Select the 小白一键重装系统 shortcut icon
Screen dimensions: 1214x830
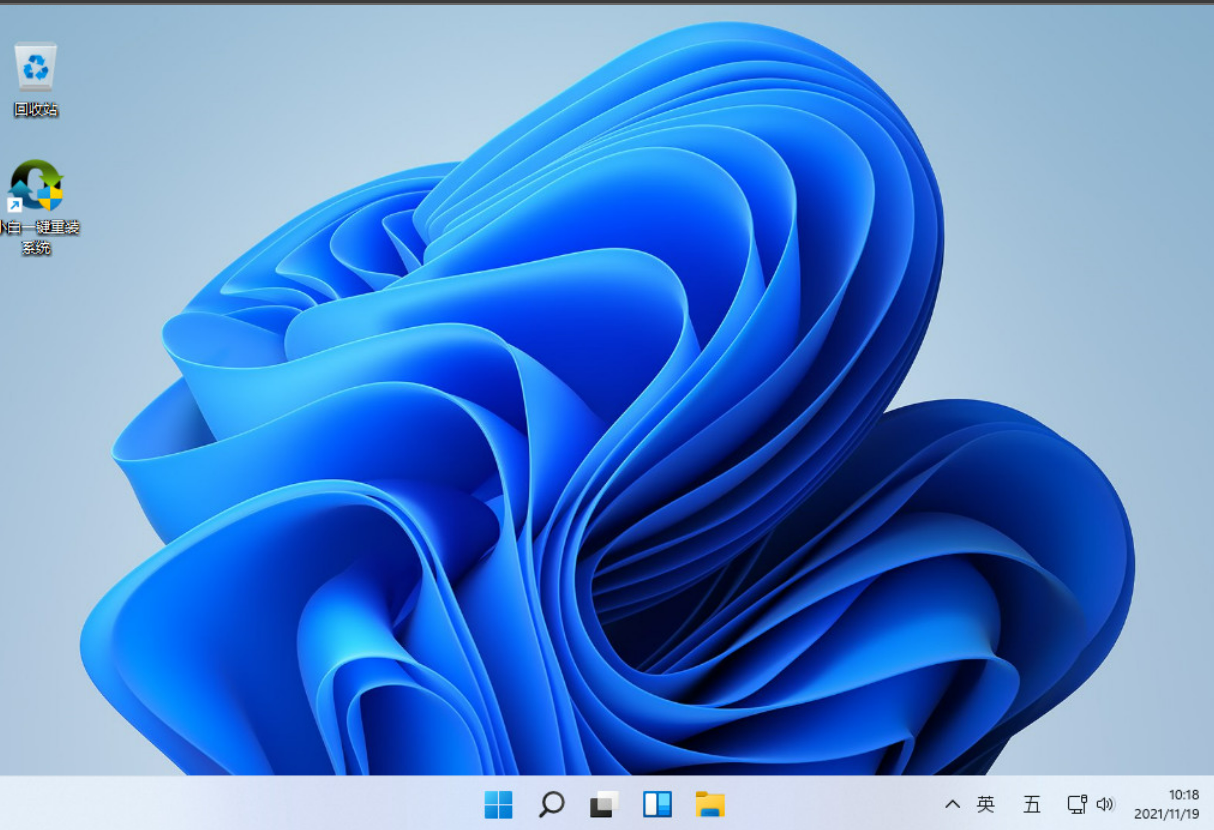(36, 186)
